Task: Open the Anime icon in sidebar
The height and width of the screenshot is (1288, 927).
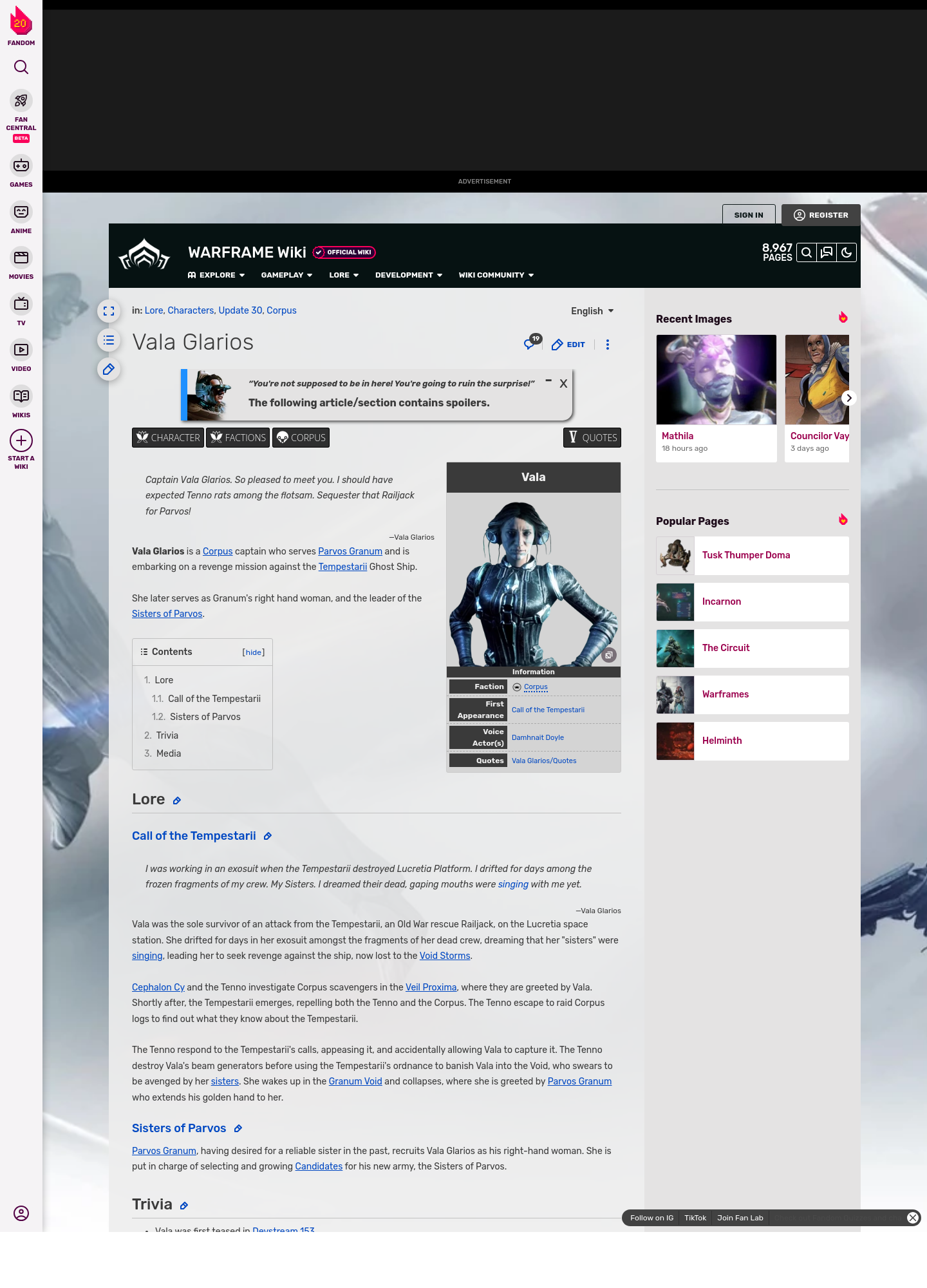Action: (x=21, y=212)
